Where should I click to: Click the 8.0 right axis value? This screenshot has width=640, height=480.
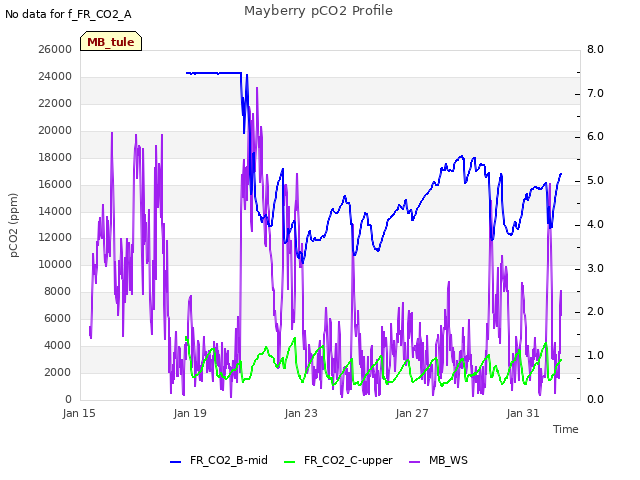pyautogui.click(x=596, y=49)
